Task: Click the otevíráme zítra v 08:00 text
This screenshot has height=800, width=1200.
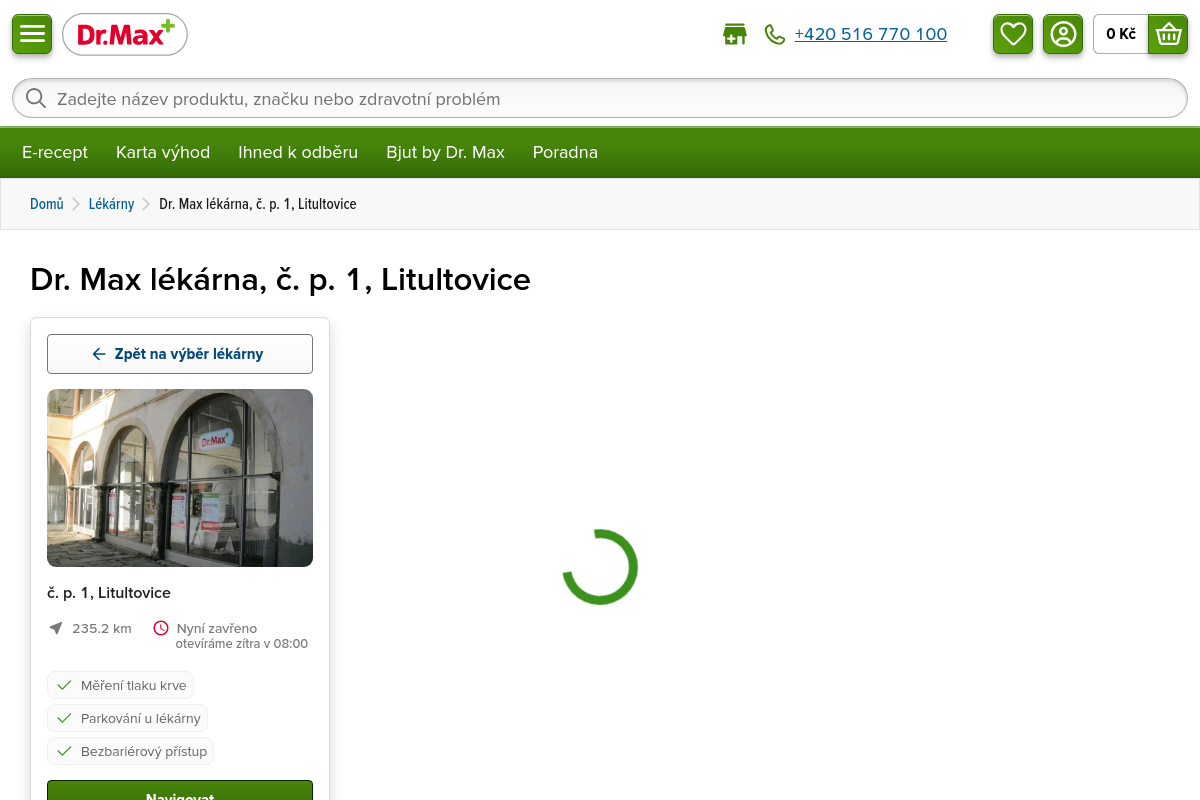Action: (242, 644)
